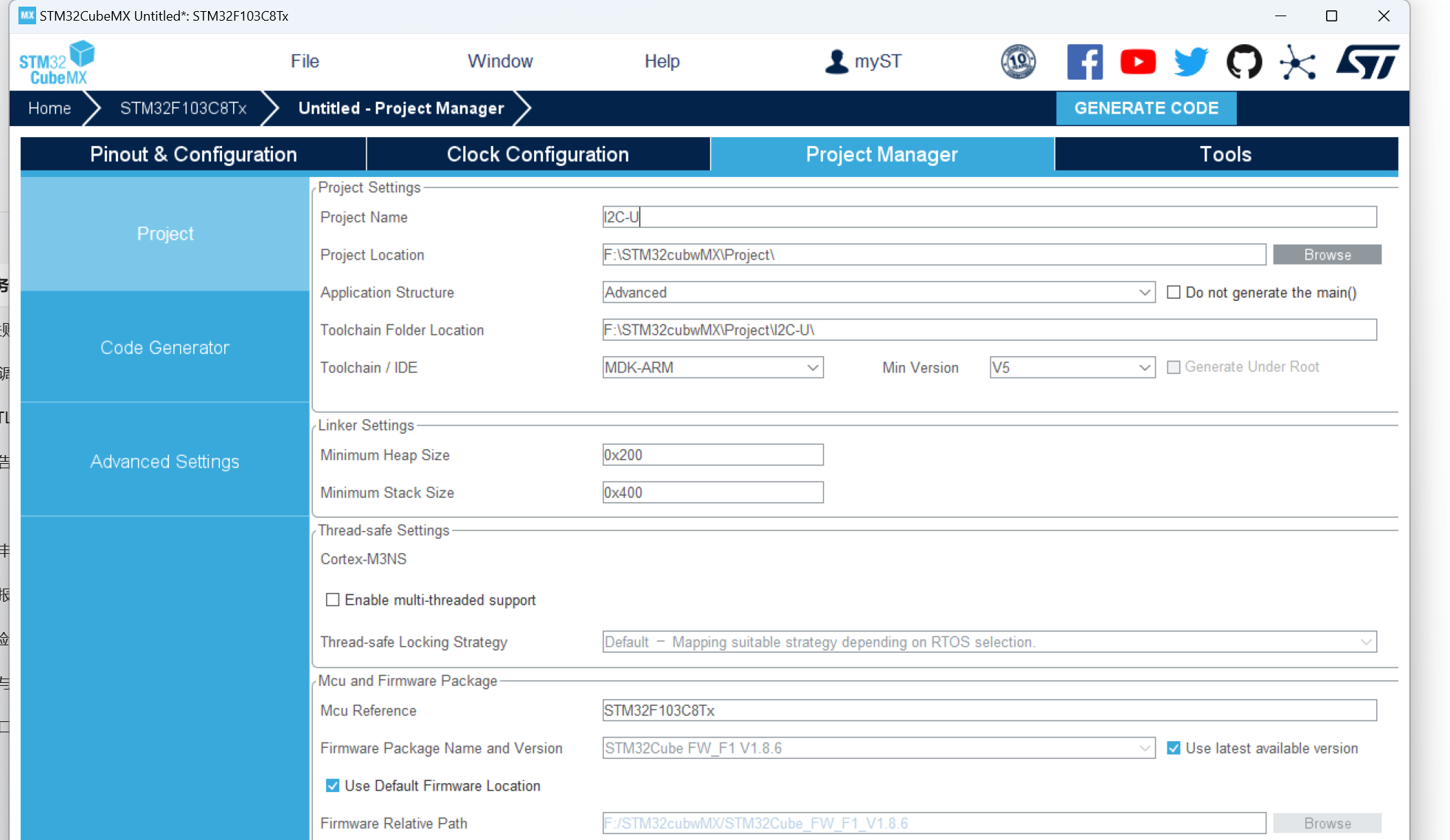Viewport: 1450px width, 840px height.
Task: Open the Application Structure dropdown
Action: tap(878, 293)
